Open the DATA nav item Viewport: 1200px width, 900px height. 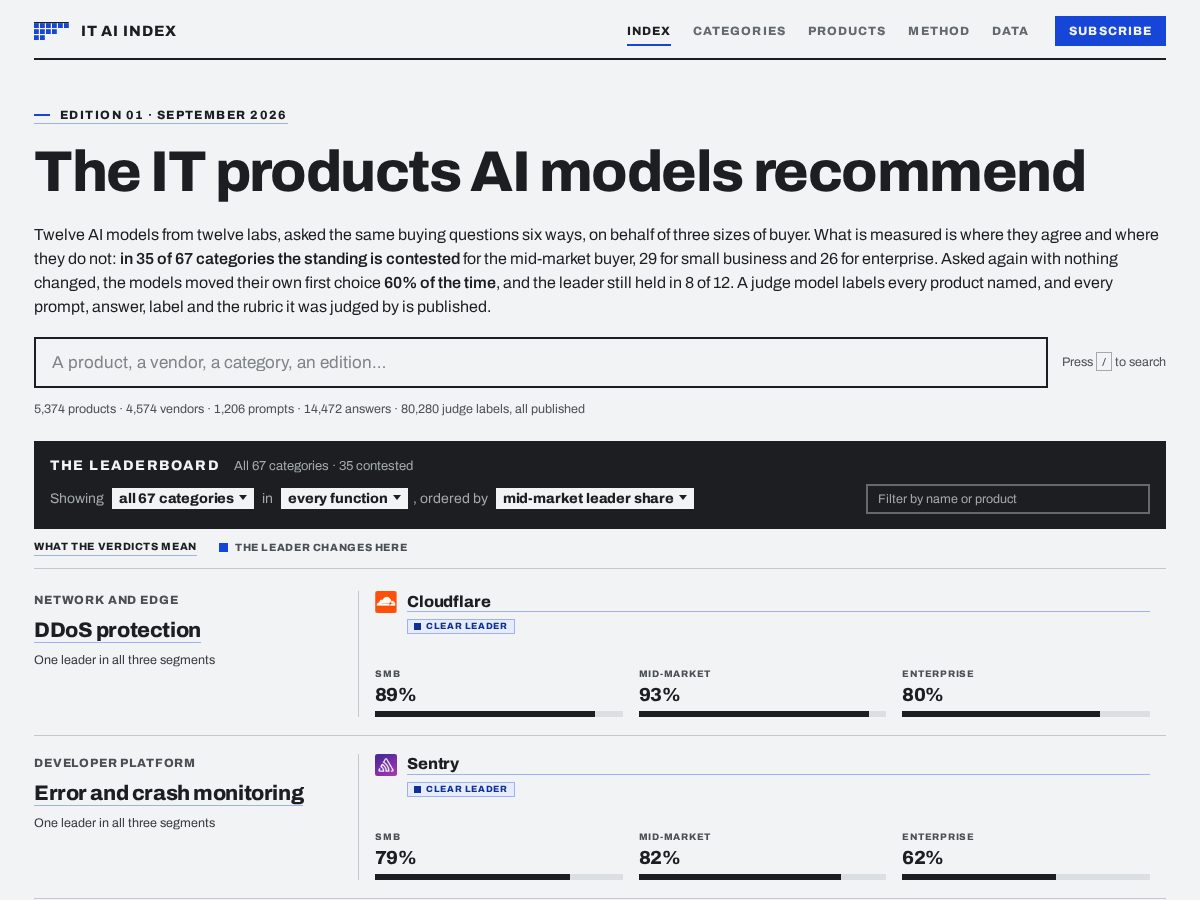[x=1010, y=31]
